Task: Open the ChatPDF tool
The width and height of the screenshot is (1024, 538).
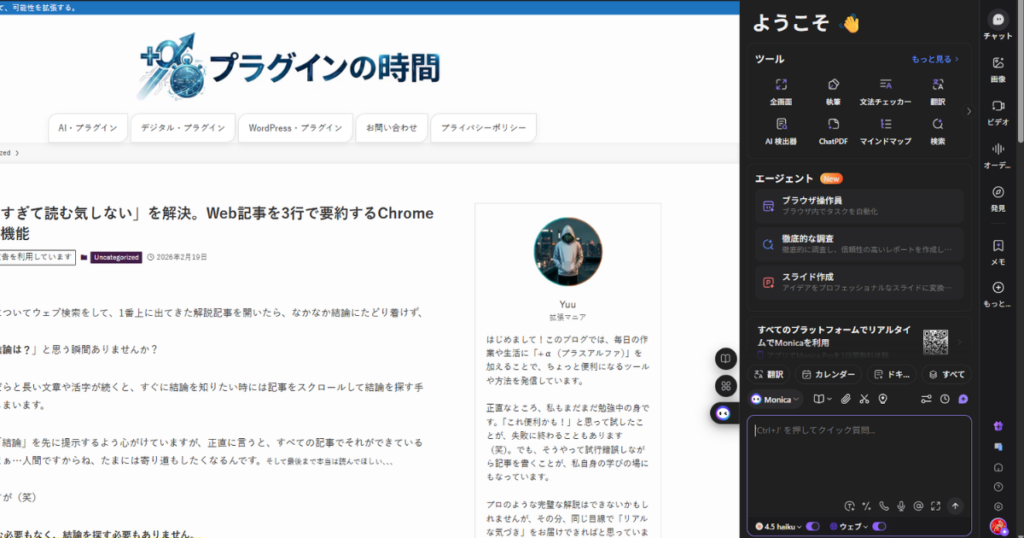Action: (833, 130)
